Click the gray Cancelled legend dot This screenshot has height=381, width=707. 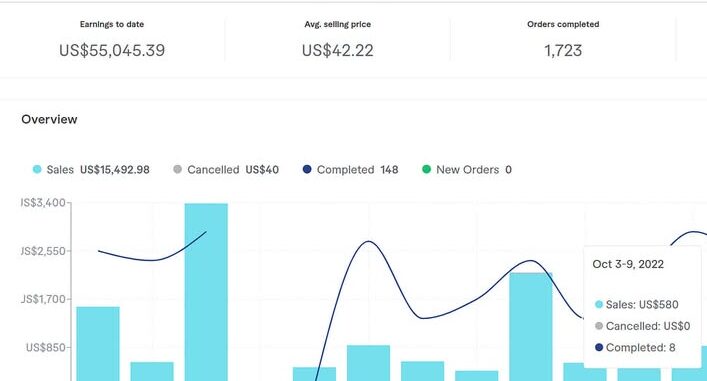click(178, 170)
